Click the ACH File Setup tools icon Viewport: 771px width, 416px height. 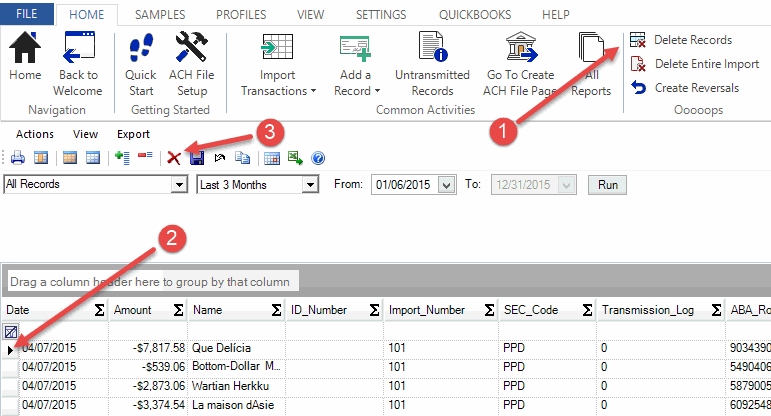(x=191, y=63)
